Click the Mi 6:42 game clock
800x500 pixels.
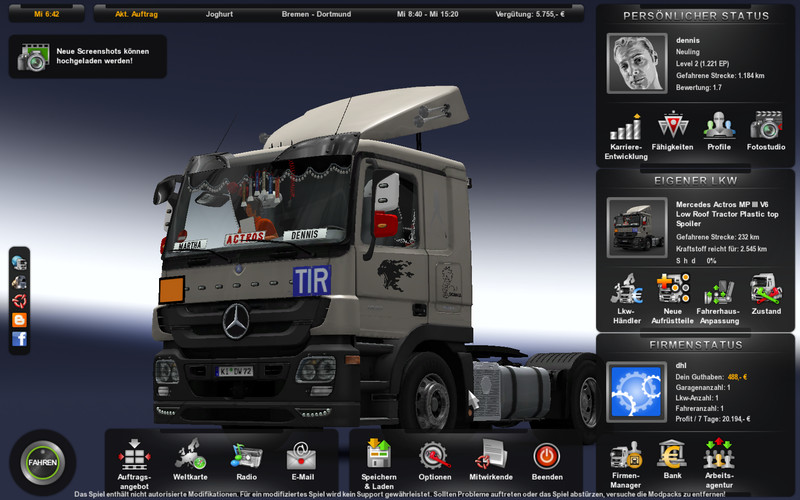click(x=46, y=14)
